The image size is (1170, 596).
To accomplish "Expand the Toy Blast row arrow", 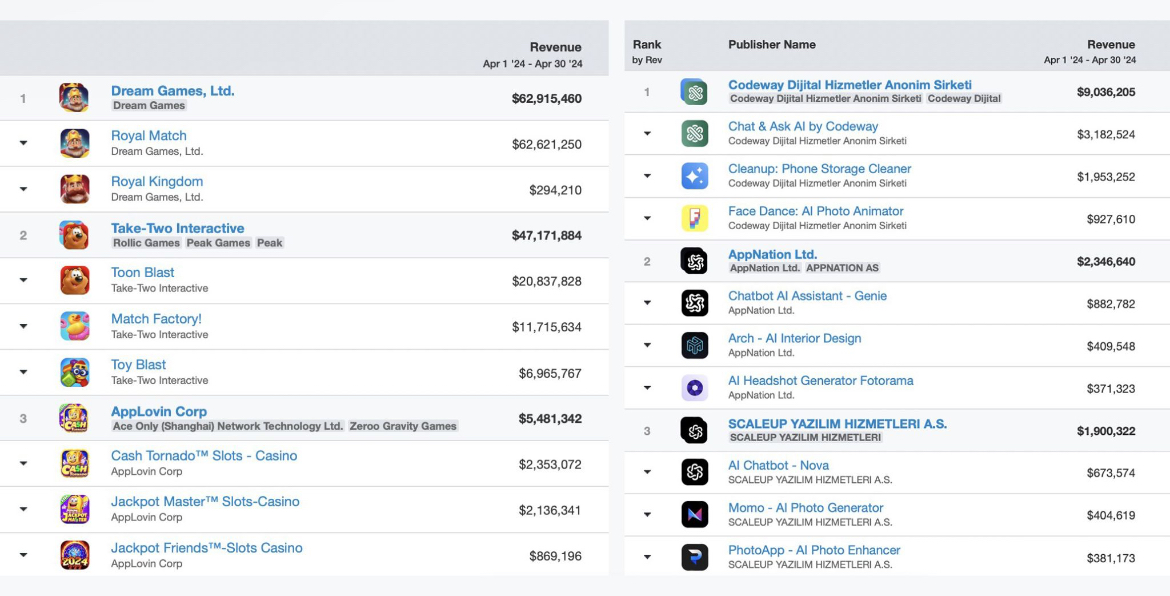I will click(x=23, y=372).
